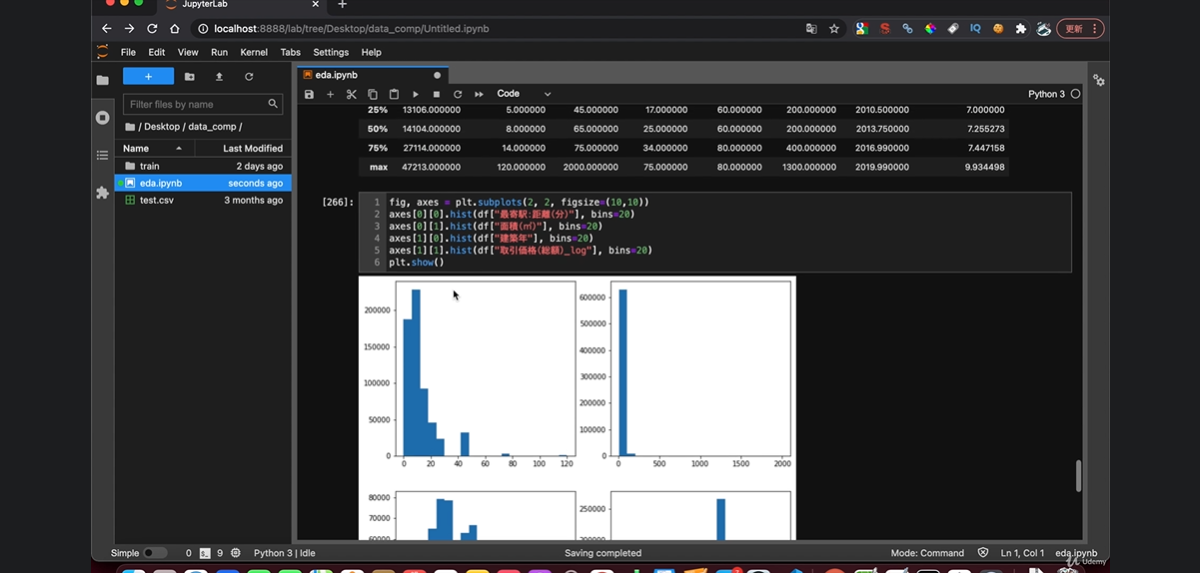Open the Run menu
Image resolution: width=1200 pixels, height=573 pixels.
click(x=219, y=52)
